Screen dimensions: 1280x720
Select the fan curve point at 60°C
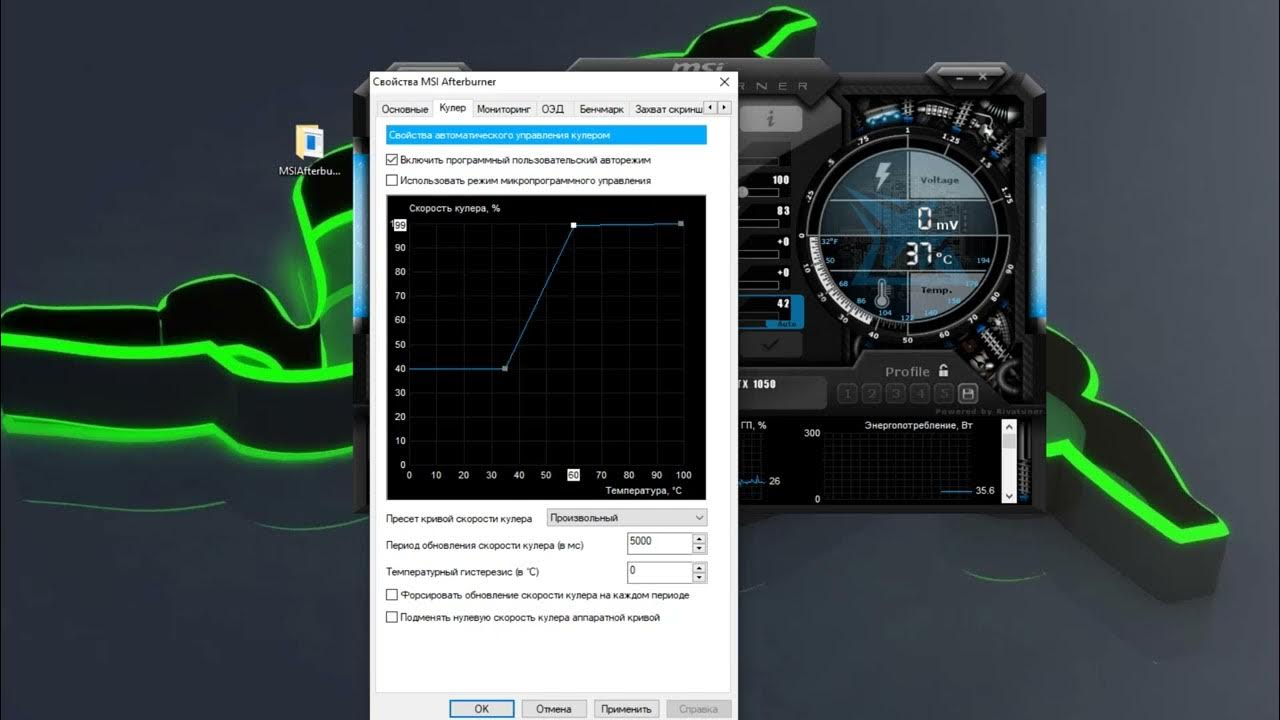[573, 226]
